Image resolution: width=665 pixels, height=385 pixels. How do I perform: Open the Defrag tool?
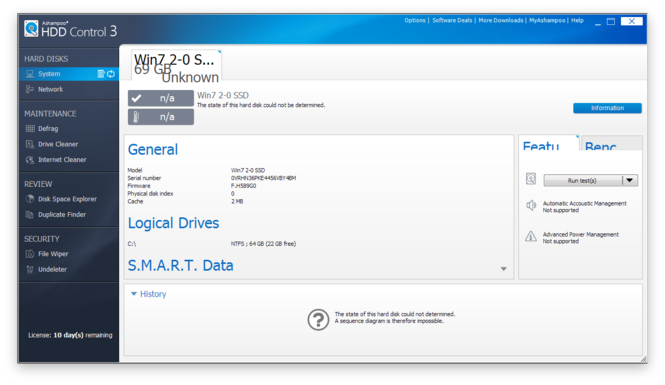pos(48,128)
